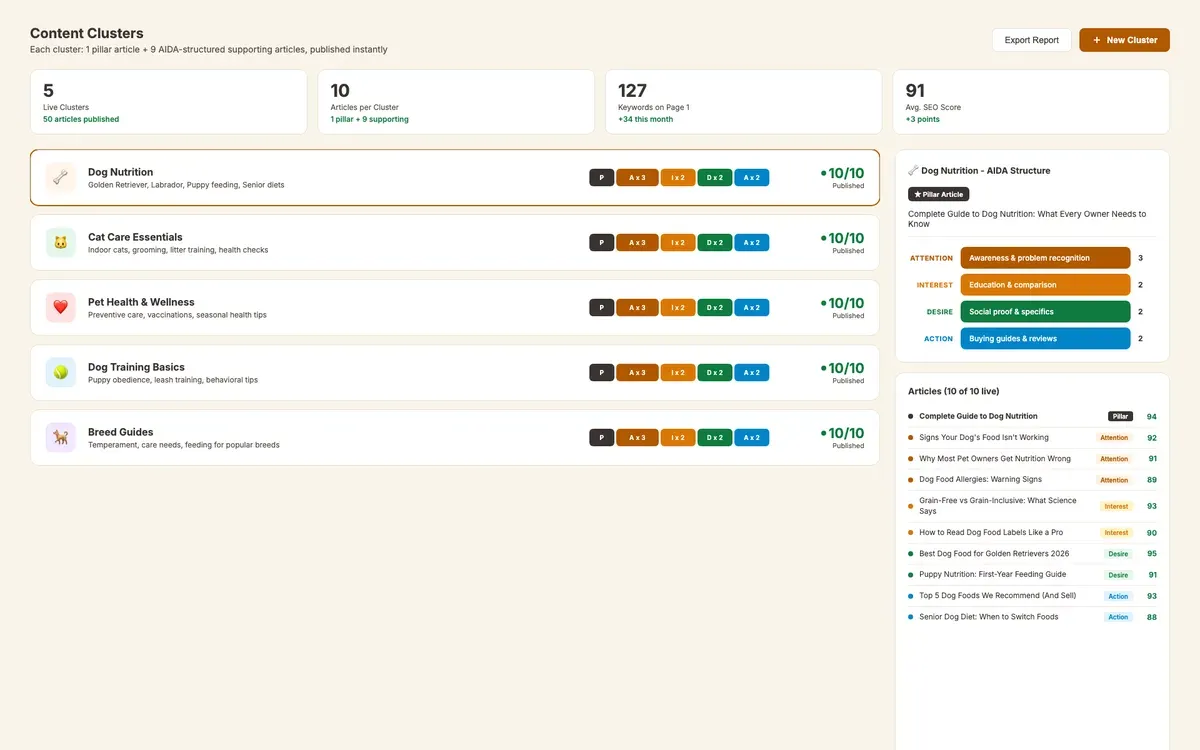Select the blue 'Buying guides & reviews' bar
This screenshot has width=1200, height=750.
(x=1044, y=339)
